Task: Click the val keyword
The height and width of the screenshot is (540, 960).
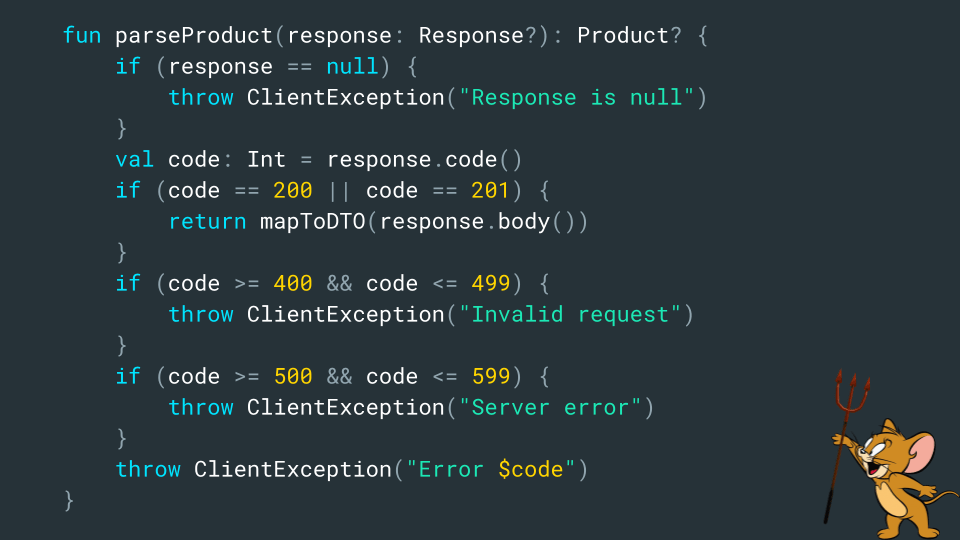Action: 135,160
